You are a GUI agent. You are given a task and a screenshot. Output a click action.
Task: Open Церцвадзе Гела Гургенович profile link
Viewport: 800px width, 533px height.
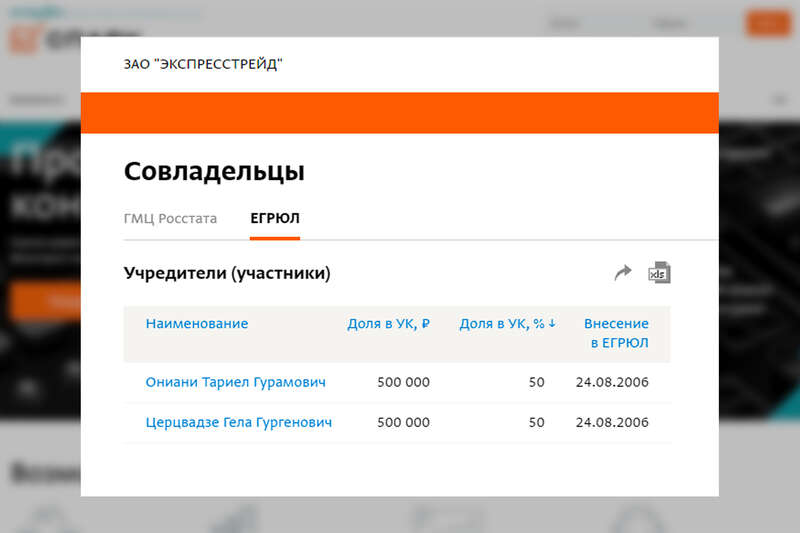239,422
